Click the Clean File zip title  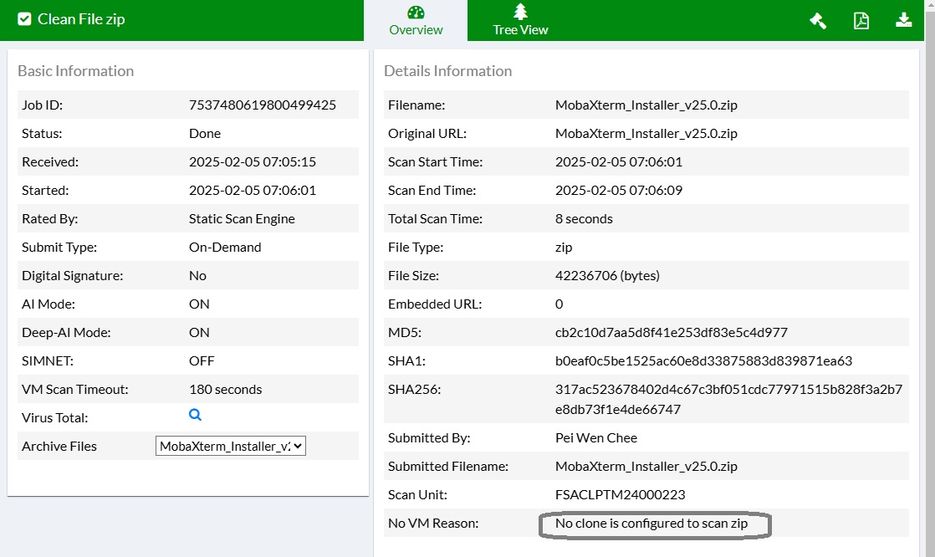pos(81,19)
